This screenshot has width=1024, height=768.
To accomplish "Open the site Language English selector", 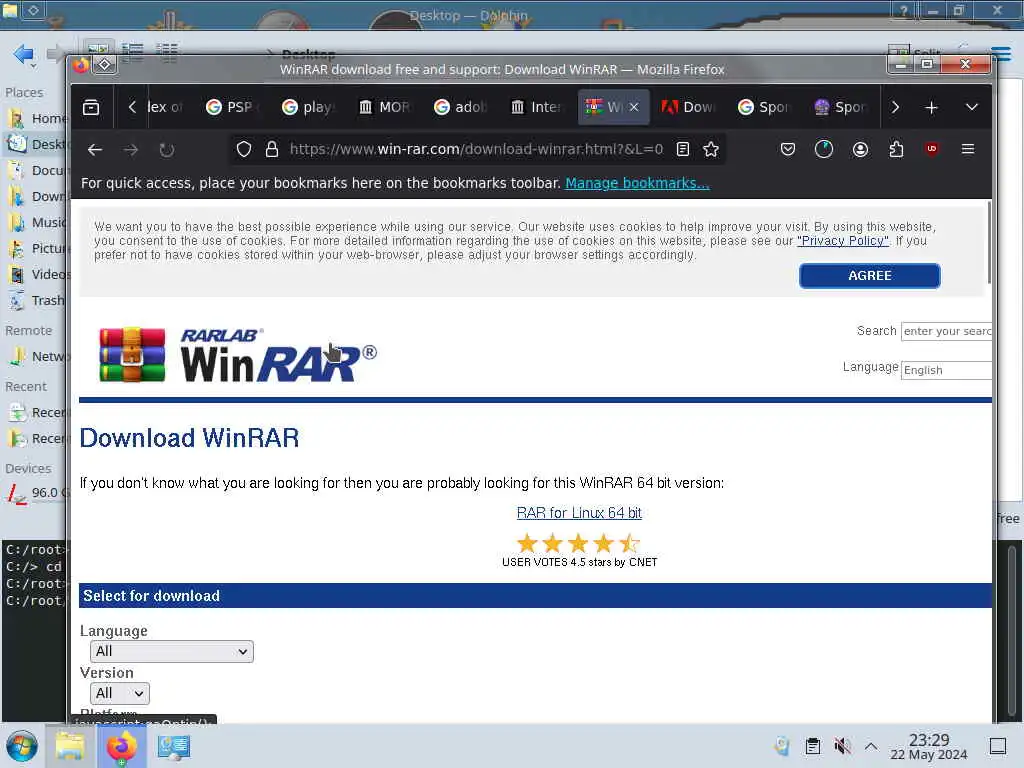I will click(x=946, y=370).
